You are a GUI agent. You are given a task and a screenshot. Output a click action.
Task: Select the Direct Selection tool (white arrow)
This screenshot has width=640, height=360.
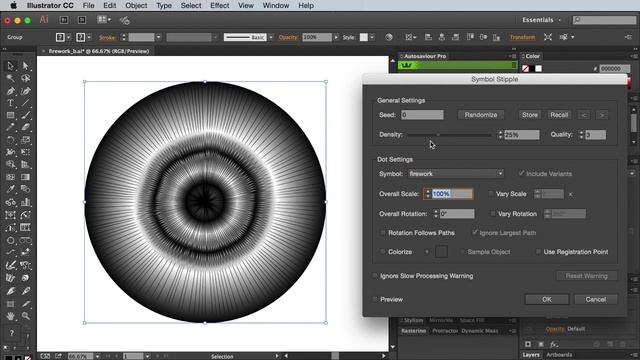click(25, 66)
